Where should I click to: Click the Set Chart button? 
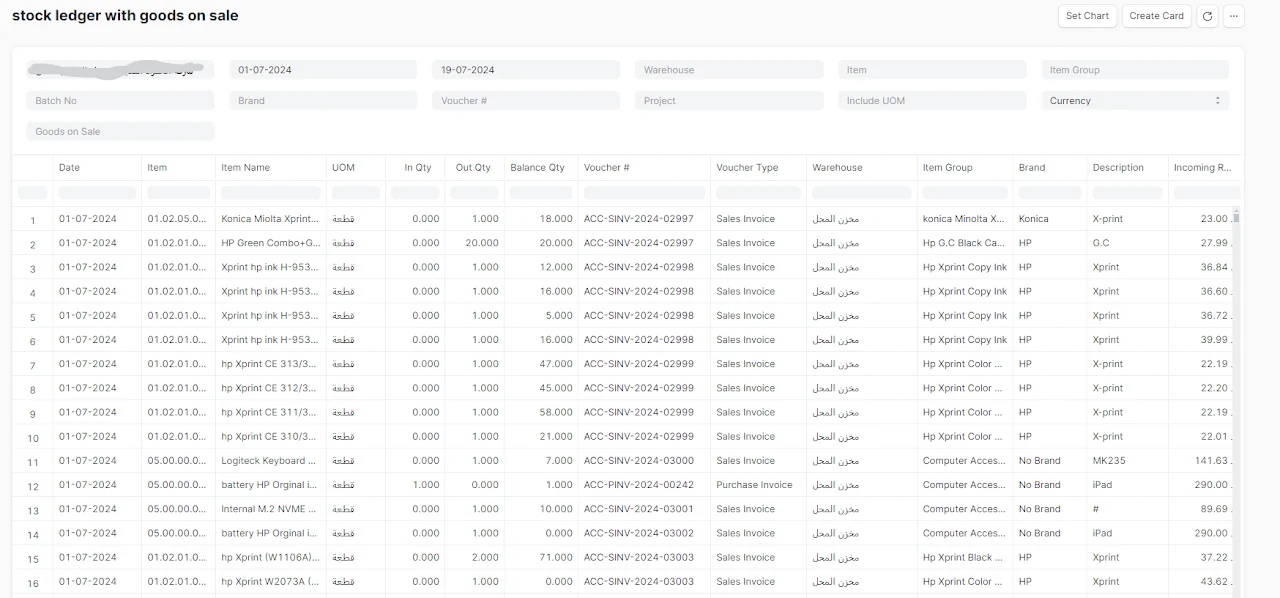tap(1087, 16)
